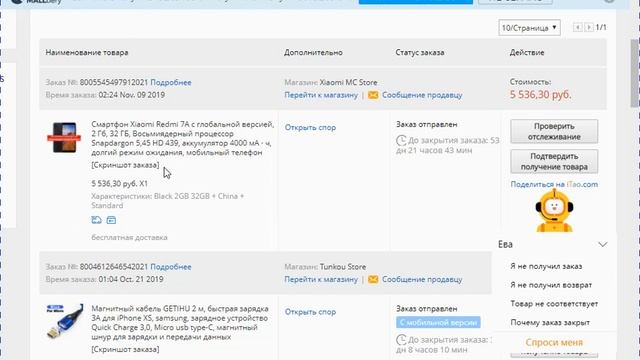The height and width of the screenshot is (360, 640).
Task: Open GETIHU magnetic cable product thumbnail
Action: 64,321
